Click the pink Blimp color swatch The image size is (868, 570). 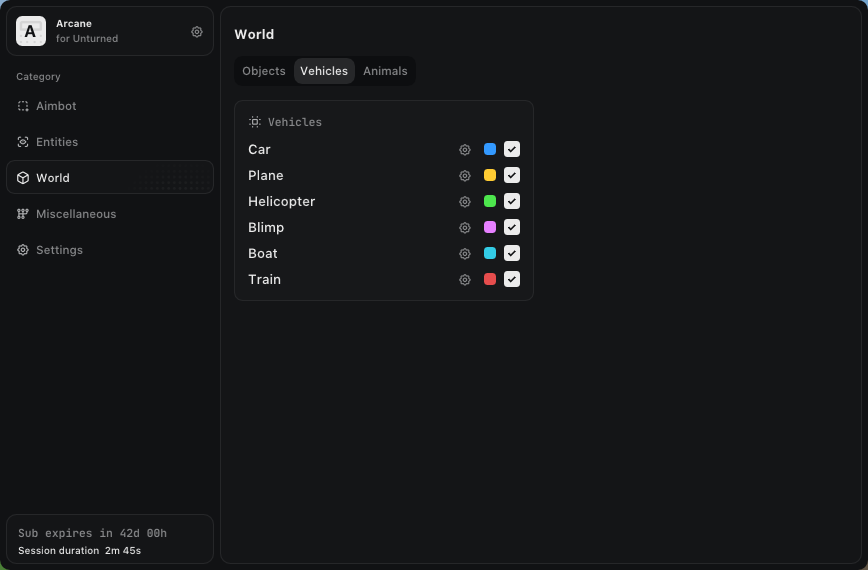pyautogui.click(x=490, y=228)
